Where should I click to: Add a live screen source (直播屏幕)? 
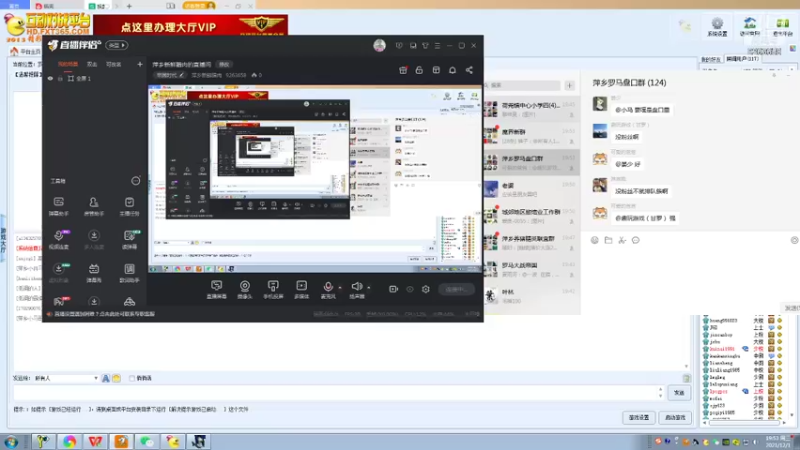click(216, 289)
